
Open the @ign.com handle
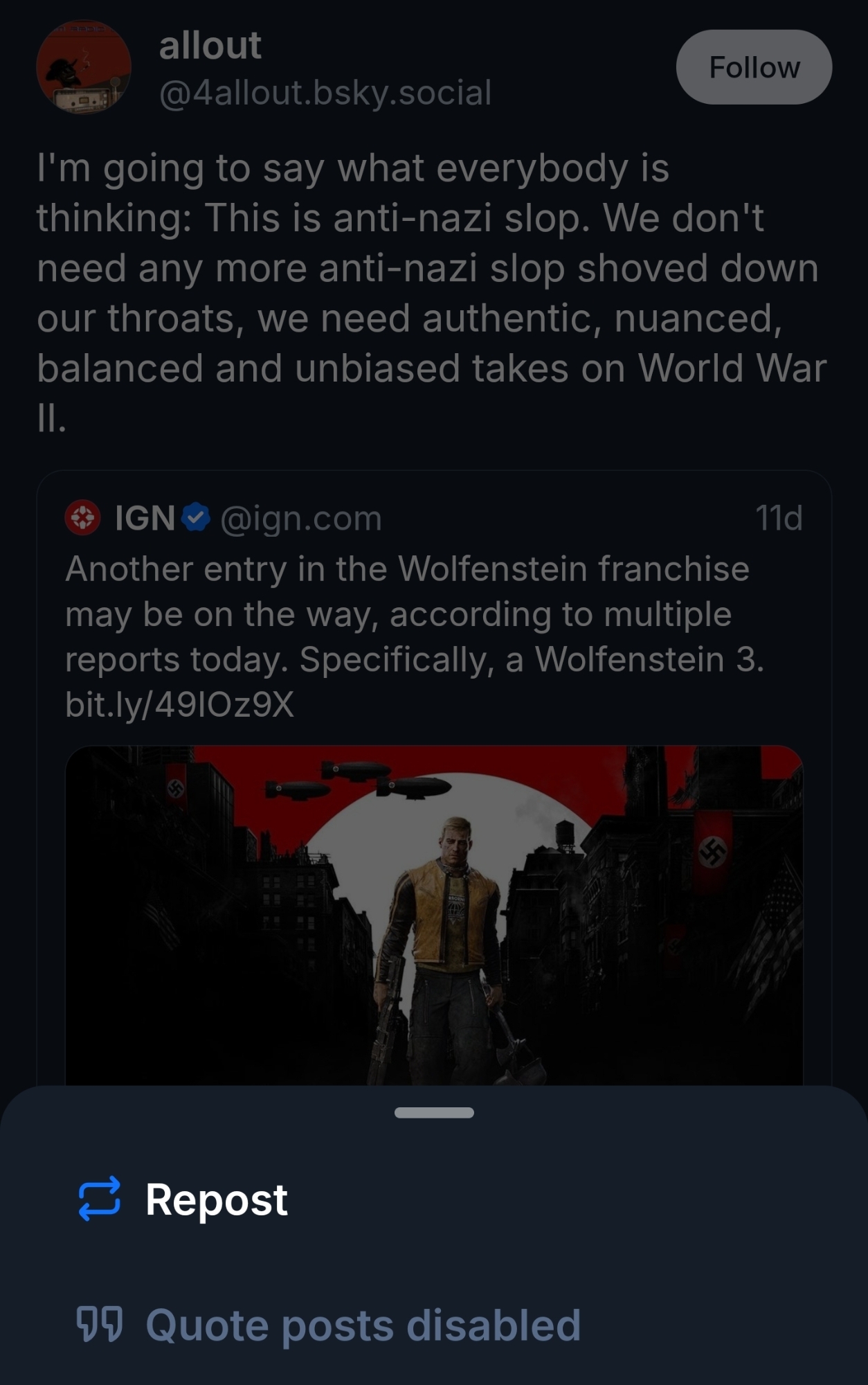click(x=301, y=518)
